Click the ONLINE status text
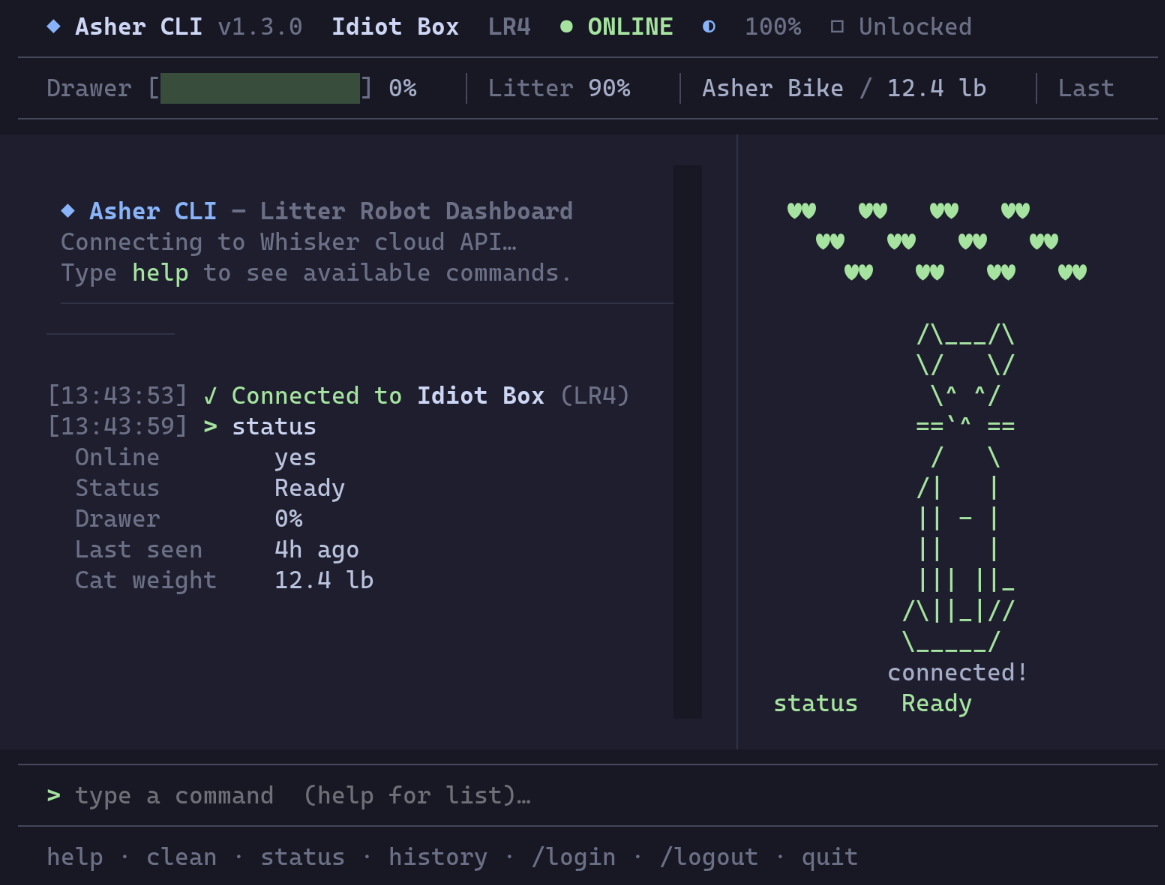1165x885 pixels. [x=630, y=27]
